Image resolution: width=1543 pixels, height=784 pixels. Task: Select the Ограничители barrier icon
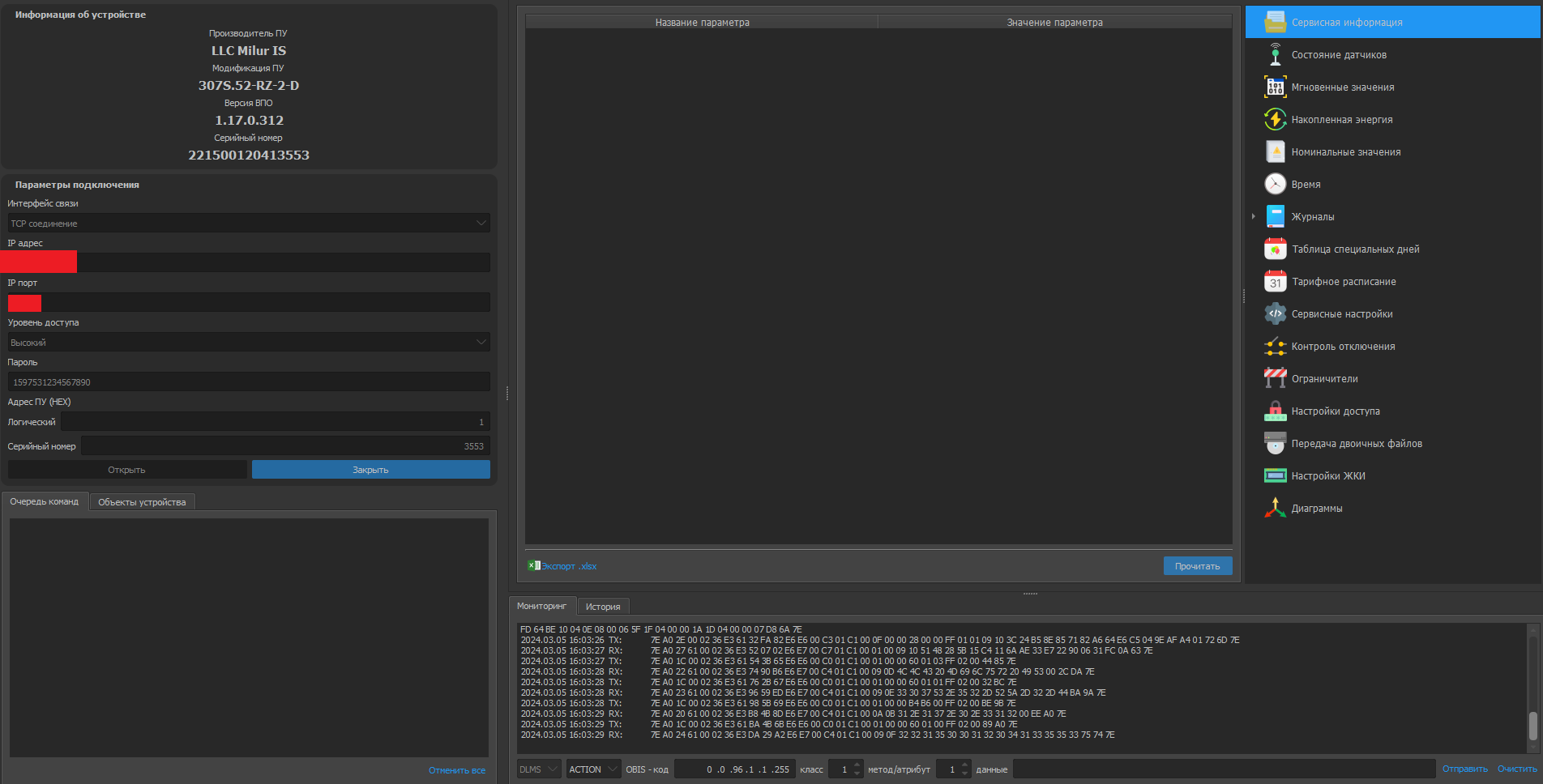coord(1275,378)
